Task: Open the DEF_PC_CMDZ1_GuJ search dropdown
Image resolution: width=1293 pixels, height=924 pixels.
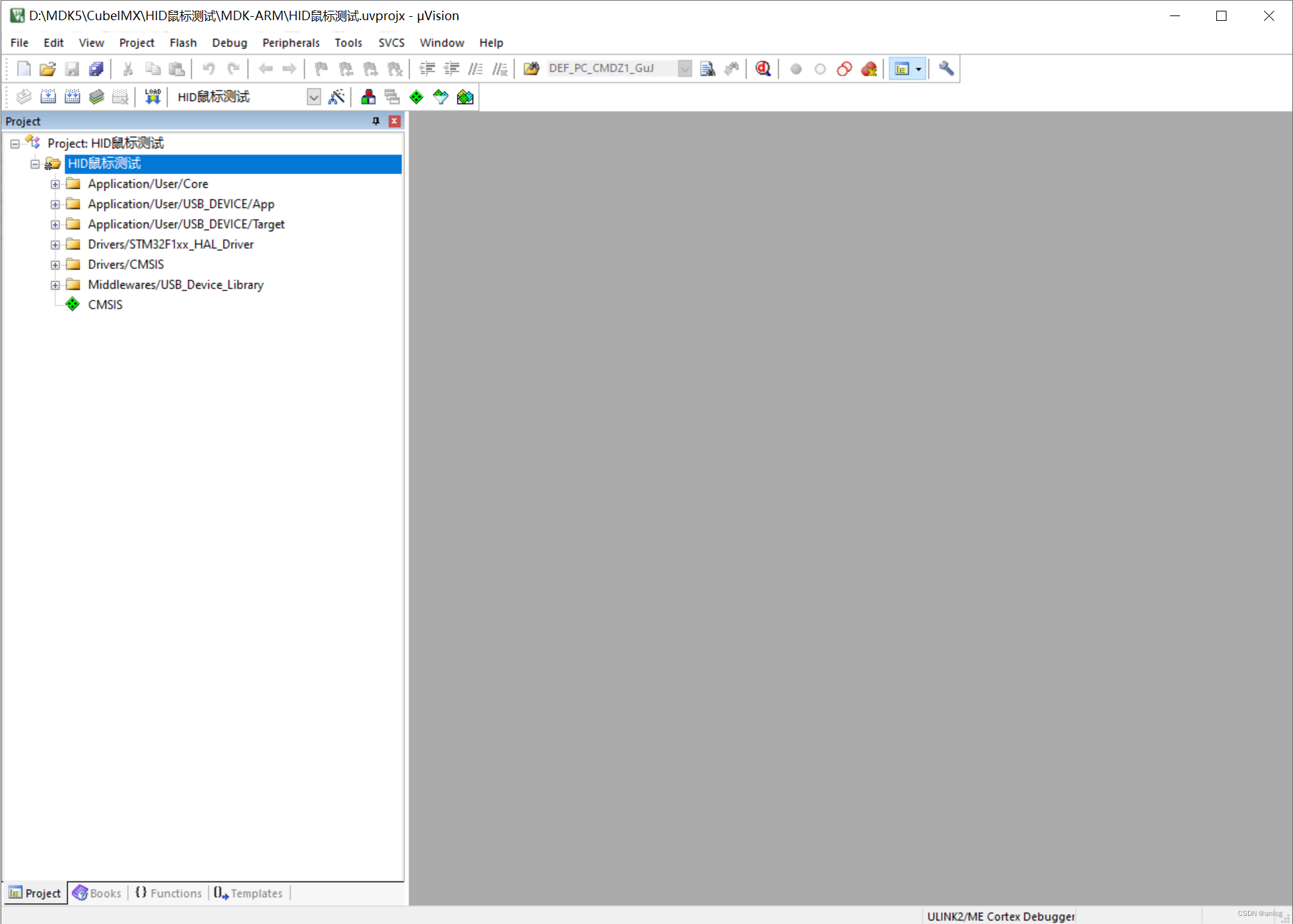Action: point(684,69)
